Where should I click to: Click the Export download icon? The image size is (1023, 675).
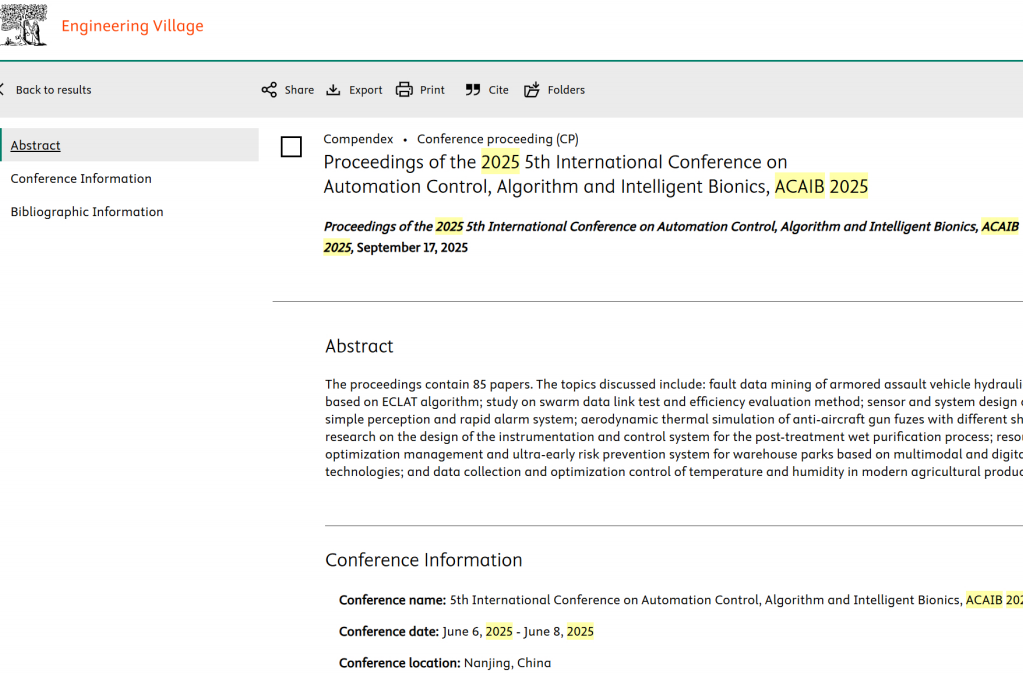pos(334,90)
